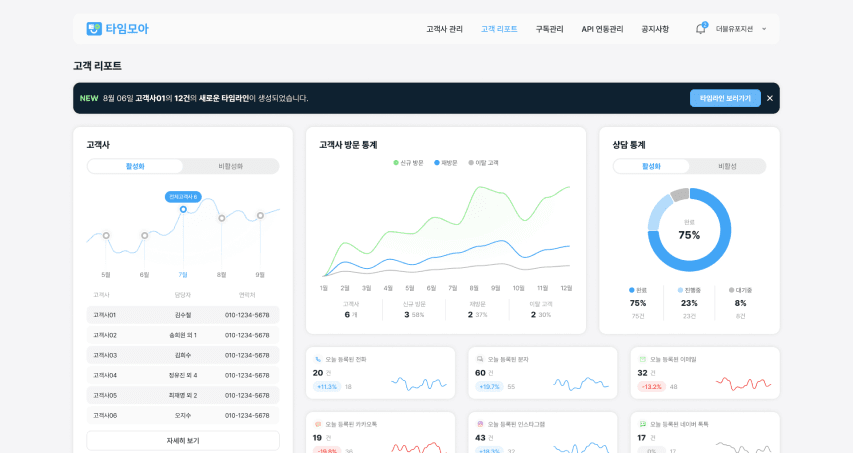Image resolution: width=853 pixels, height=453 pixels.
Task: Select 활성화 in the 고객사 panel
Action: [135, 166]
